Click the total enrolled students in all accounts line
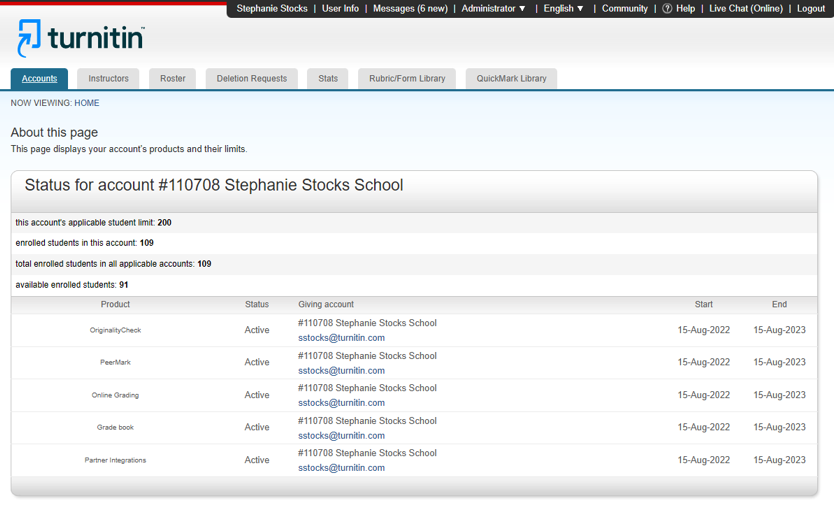Viewport: 834px width, 505px height. pyautogui.click(x=113, y=263)
